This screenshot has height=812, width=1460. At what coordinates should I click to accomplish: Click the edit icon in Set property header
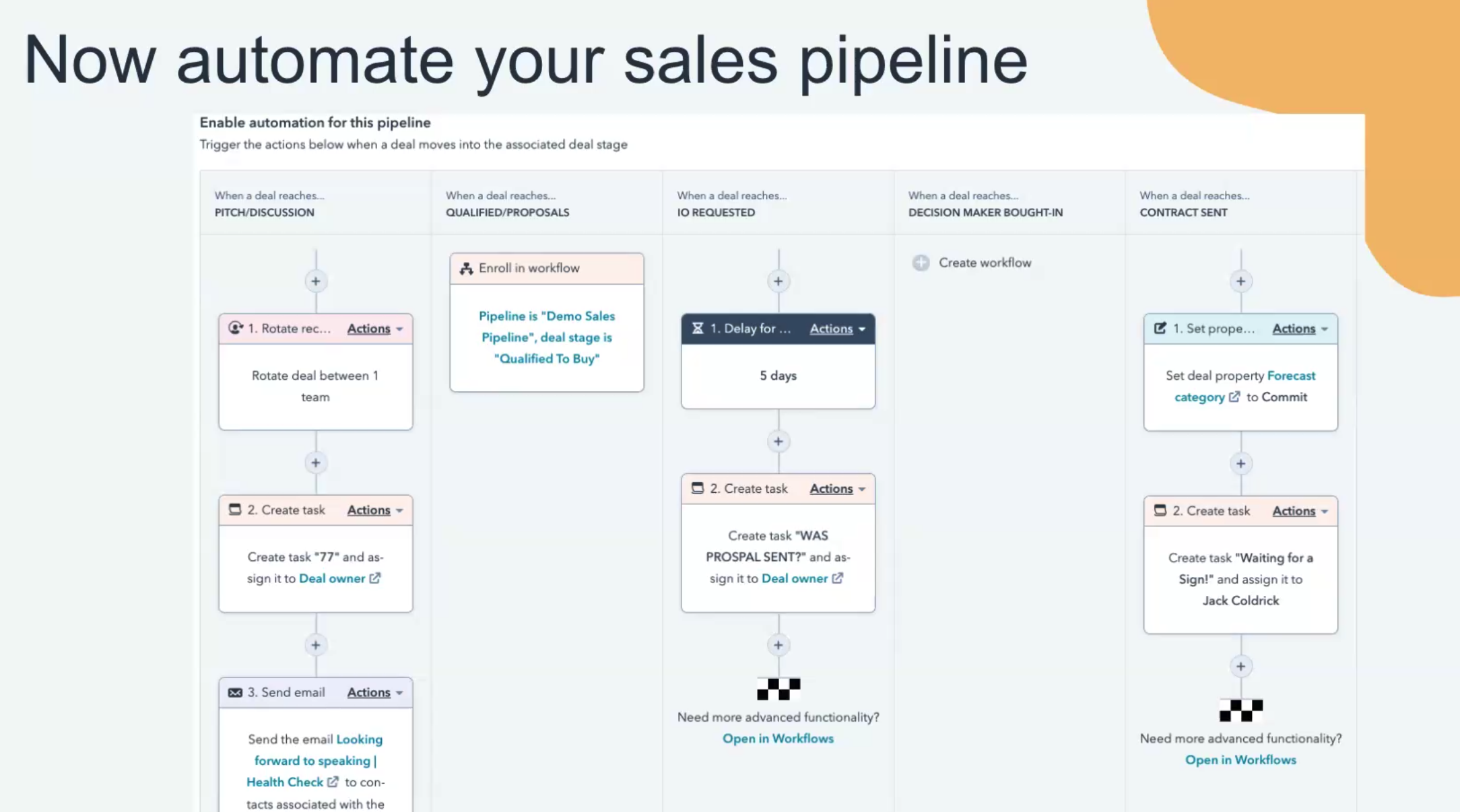pyautogui.click(x=1160, y=328)
